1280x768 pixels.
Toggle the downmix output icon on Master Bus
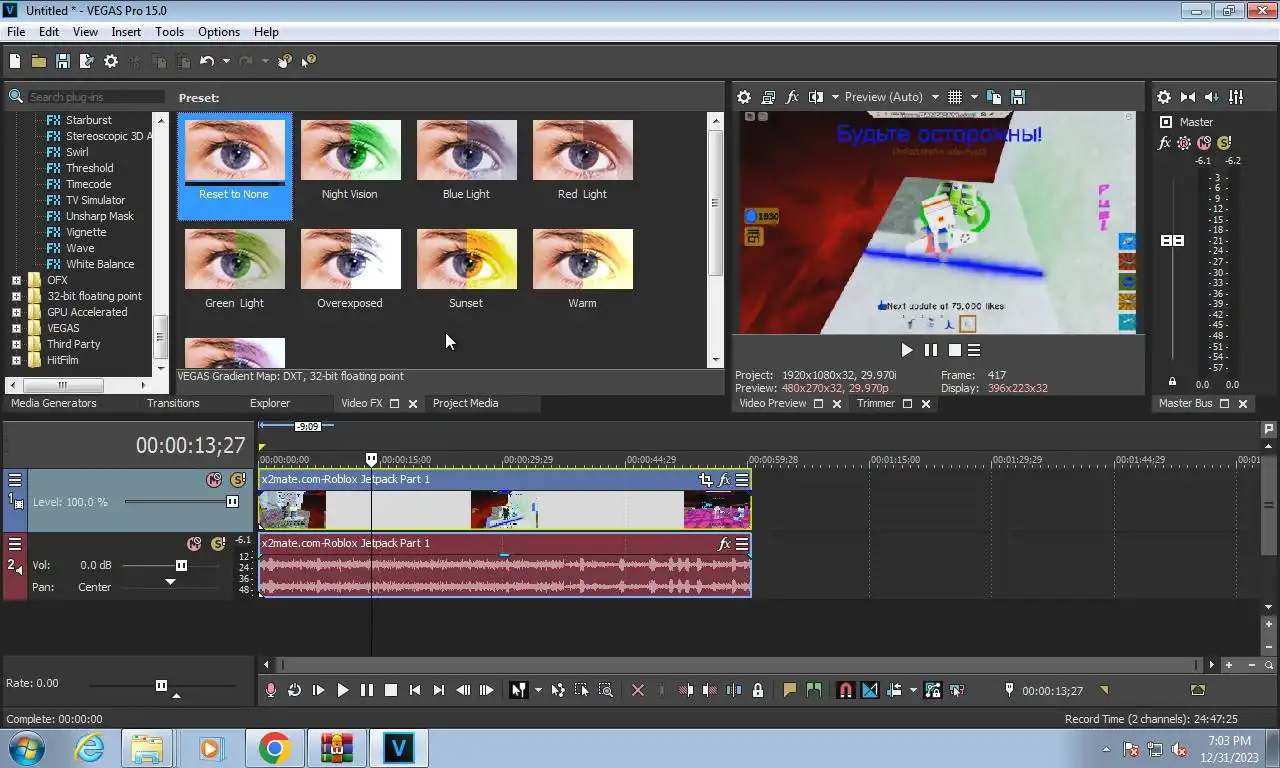tap(1188, 97)
